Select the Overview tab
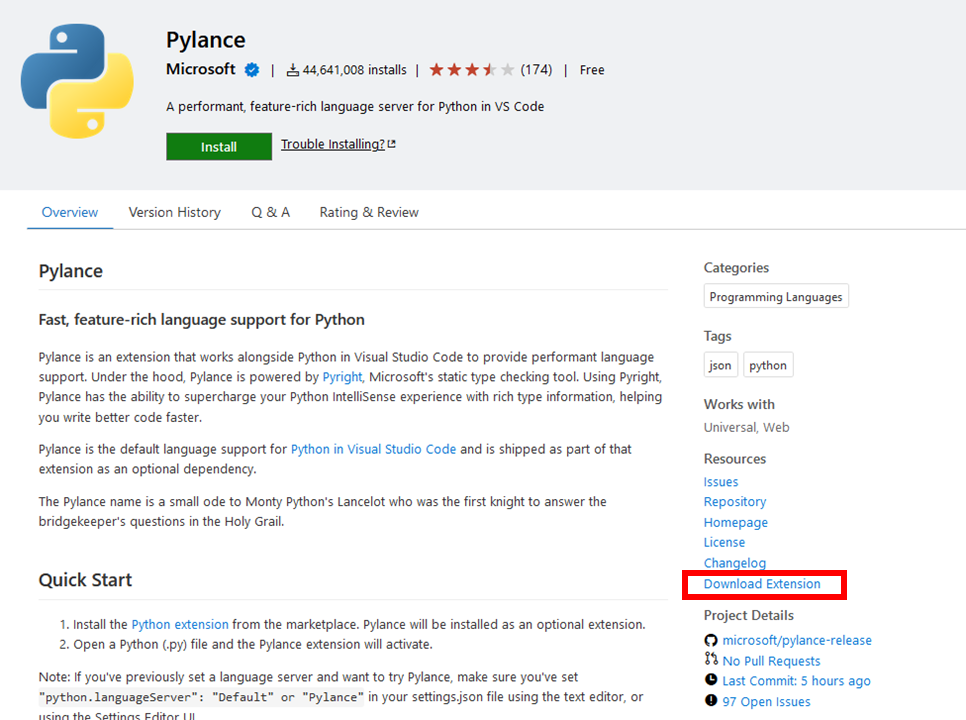Viewport: 966px width, 720px height. 70,212
